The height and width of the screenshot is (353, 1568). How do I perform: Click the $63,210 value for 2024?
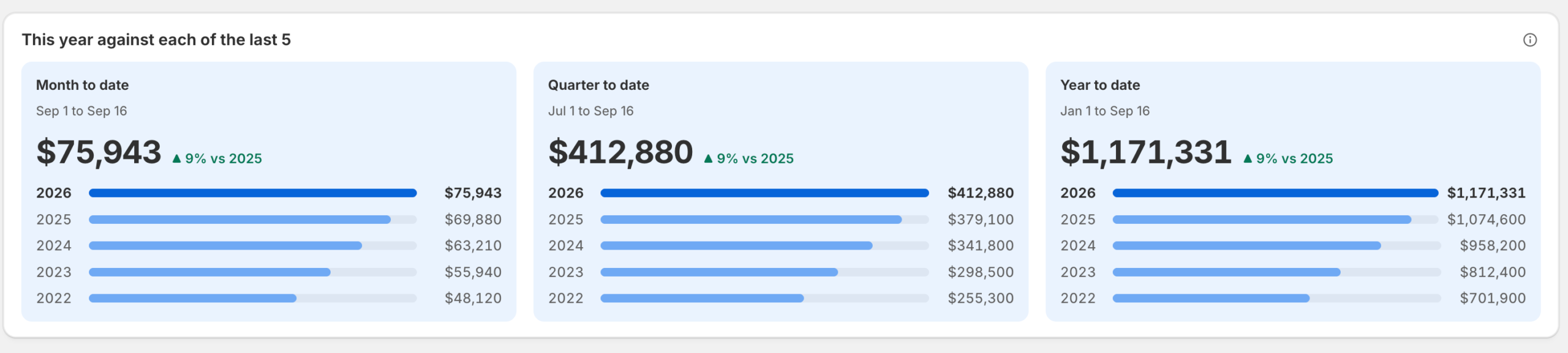[473, 245]
